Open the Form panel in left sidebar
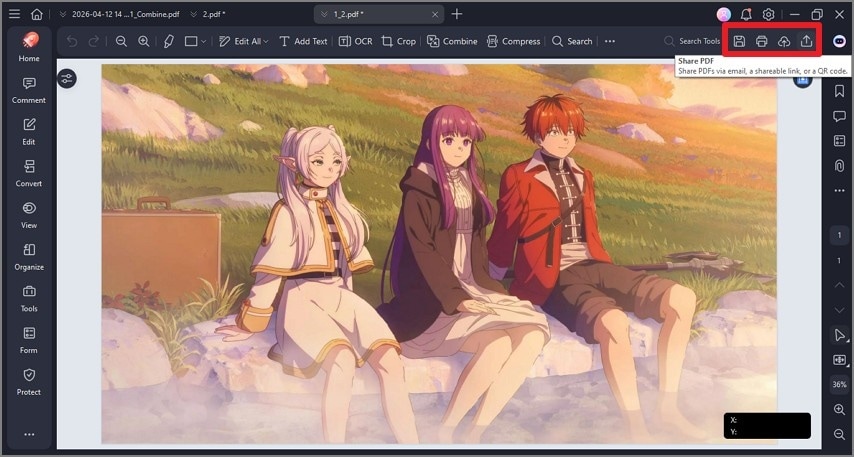854x457 pixels. click(29, 340)
